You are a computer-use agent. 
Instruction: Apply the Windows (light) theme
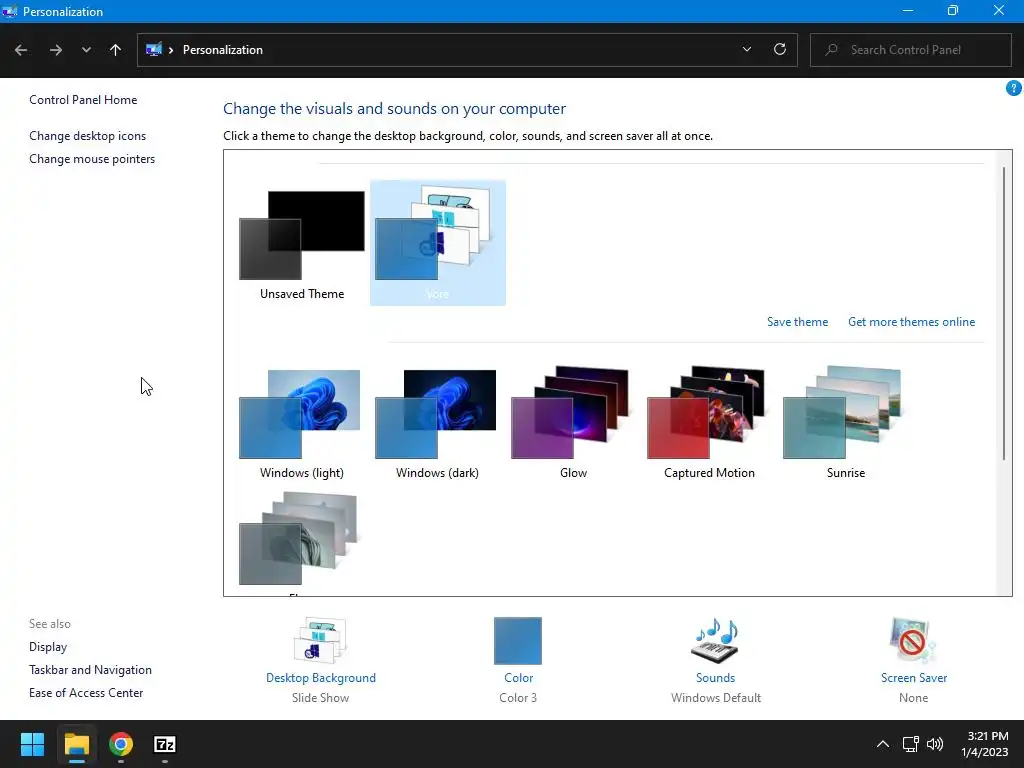(x=302, y=423)
